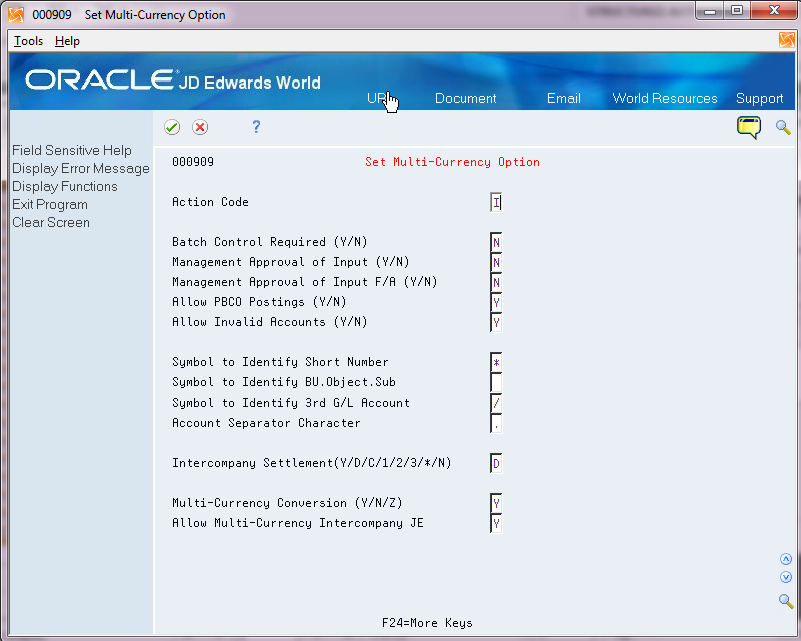Open the Tools menu

28,41
